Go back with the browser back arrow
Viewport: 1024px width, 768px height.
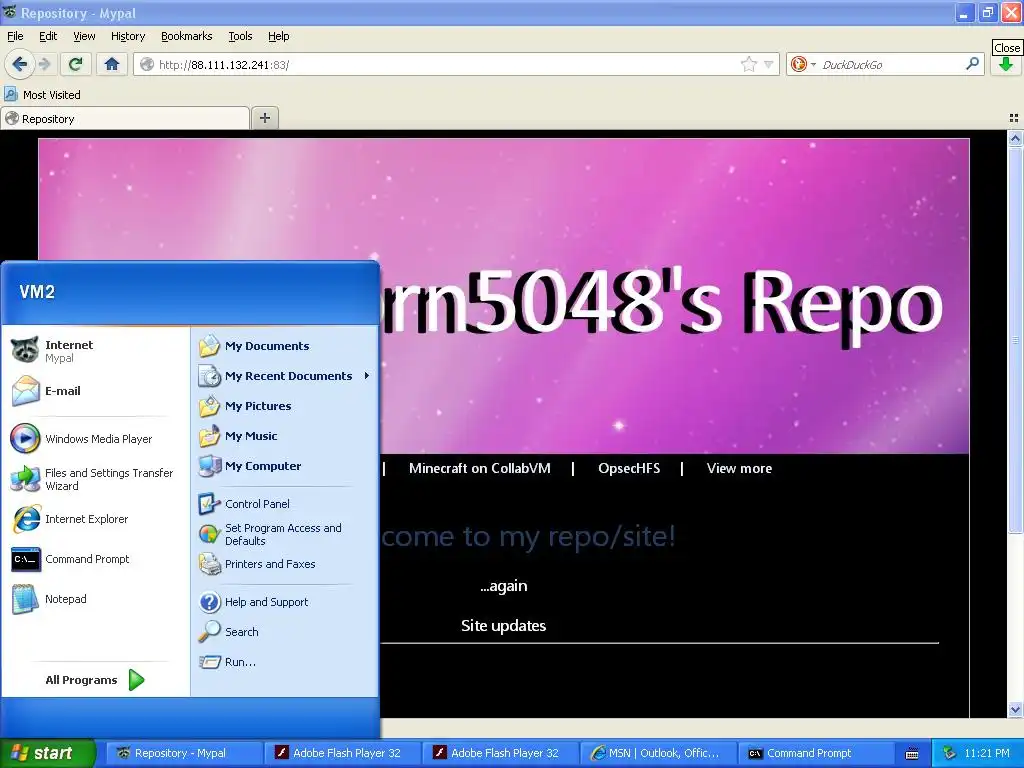coord(19,64)
